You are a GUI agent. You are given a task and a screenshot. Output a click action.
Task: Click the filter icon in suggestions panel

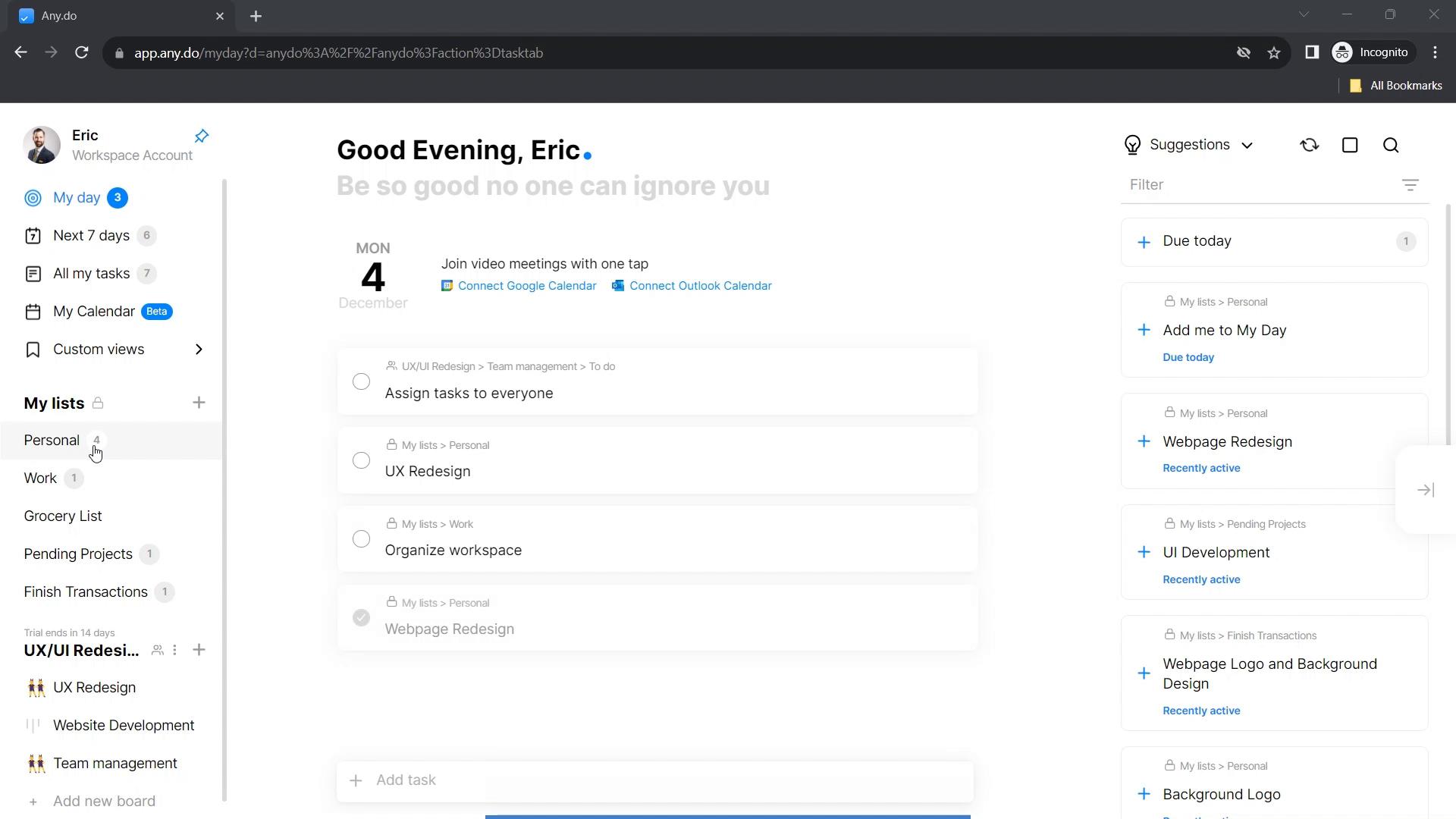click(x=1413, y=185)
